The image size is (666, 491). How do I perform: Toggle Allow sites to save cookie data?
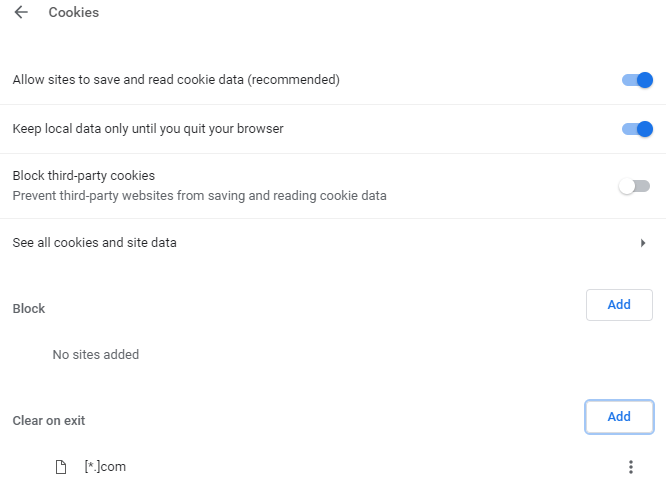click(636, 80)
